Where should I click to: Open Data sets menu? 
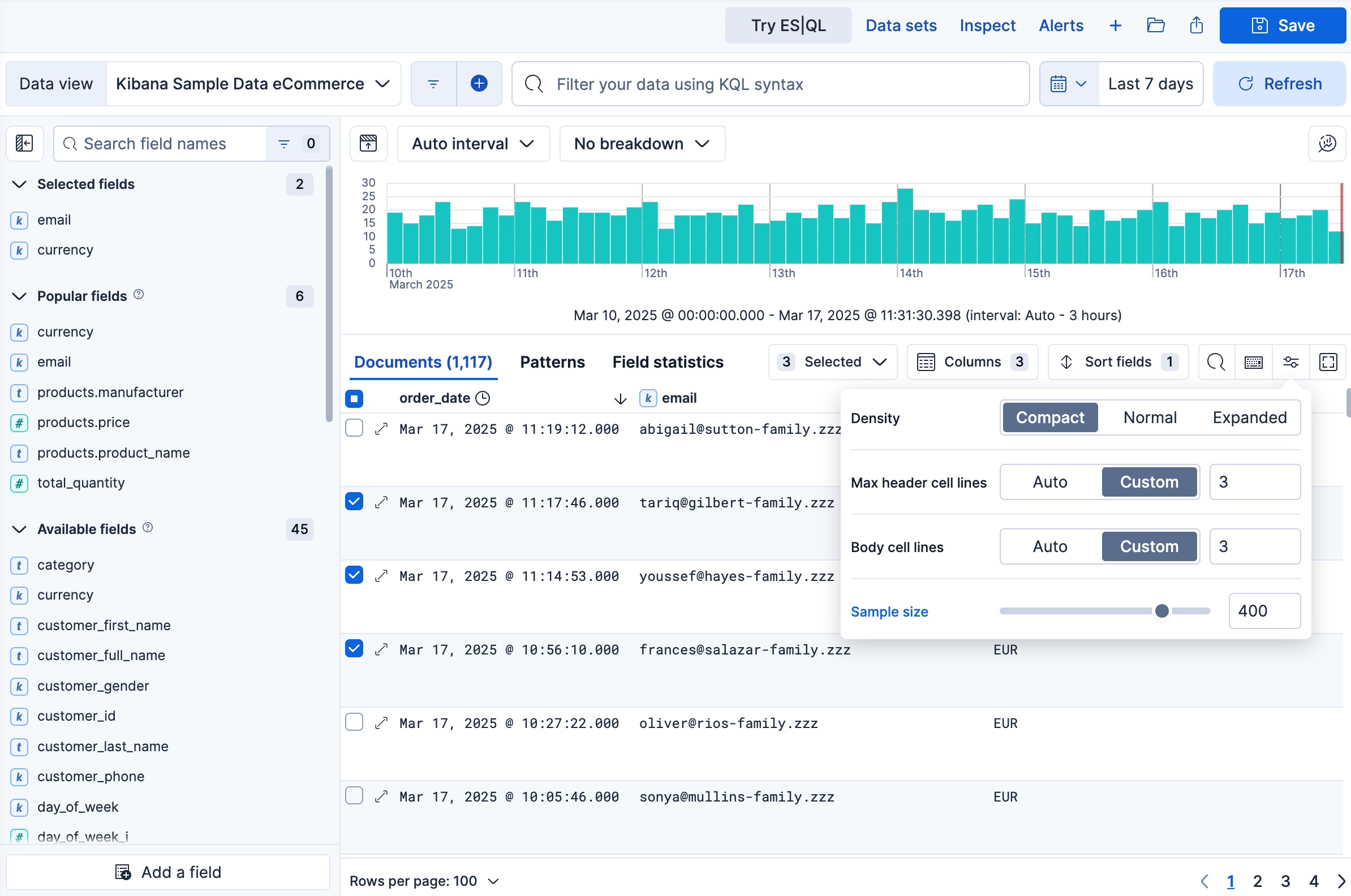(901, 25)
